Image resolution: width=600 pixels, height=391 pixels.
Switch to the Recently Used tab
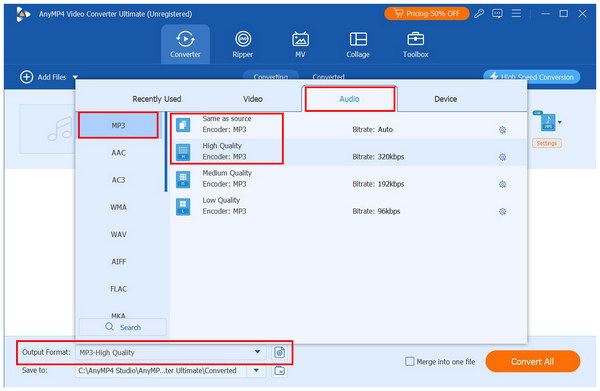(157, 99)
